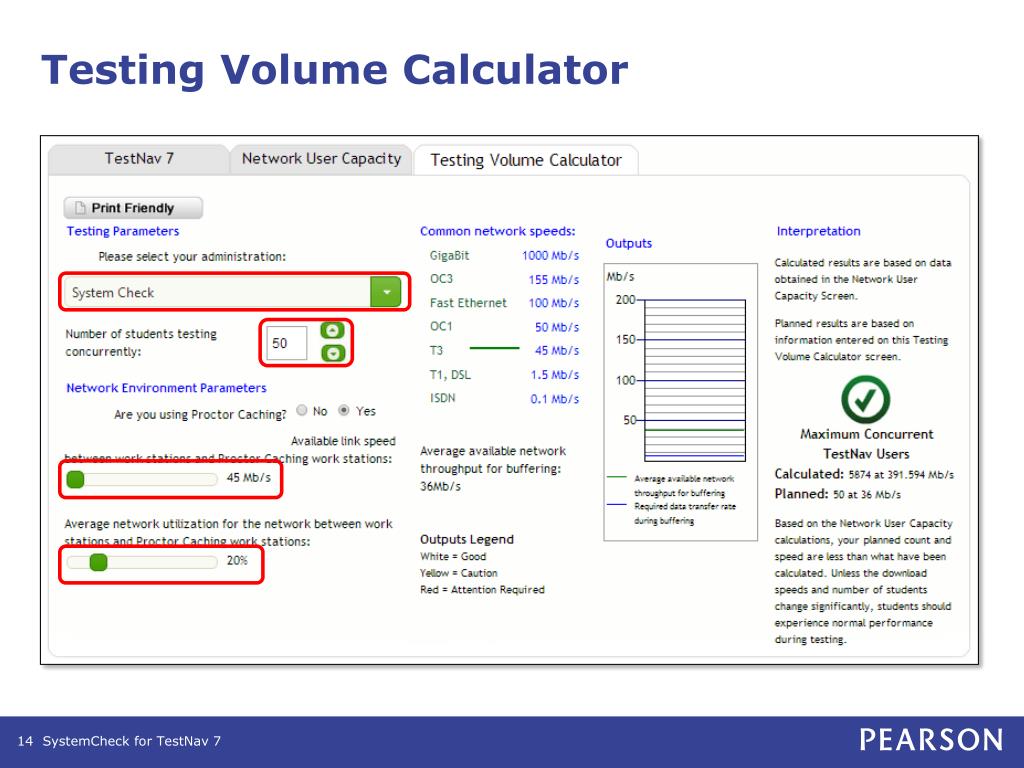Click the T3 network speed label
1024x768 pixels.
[x=436, y=350]
